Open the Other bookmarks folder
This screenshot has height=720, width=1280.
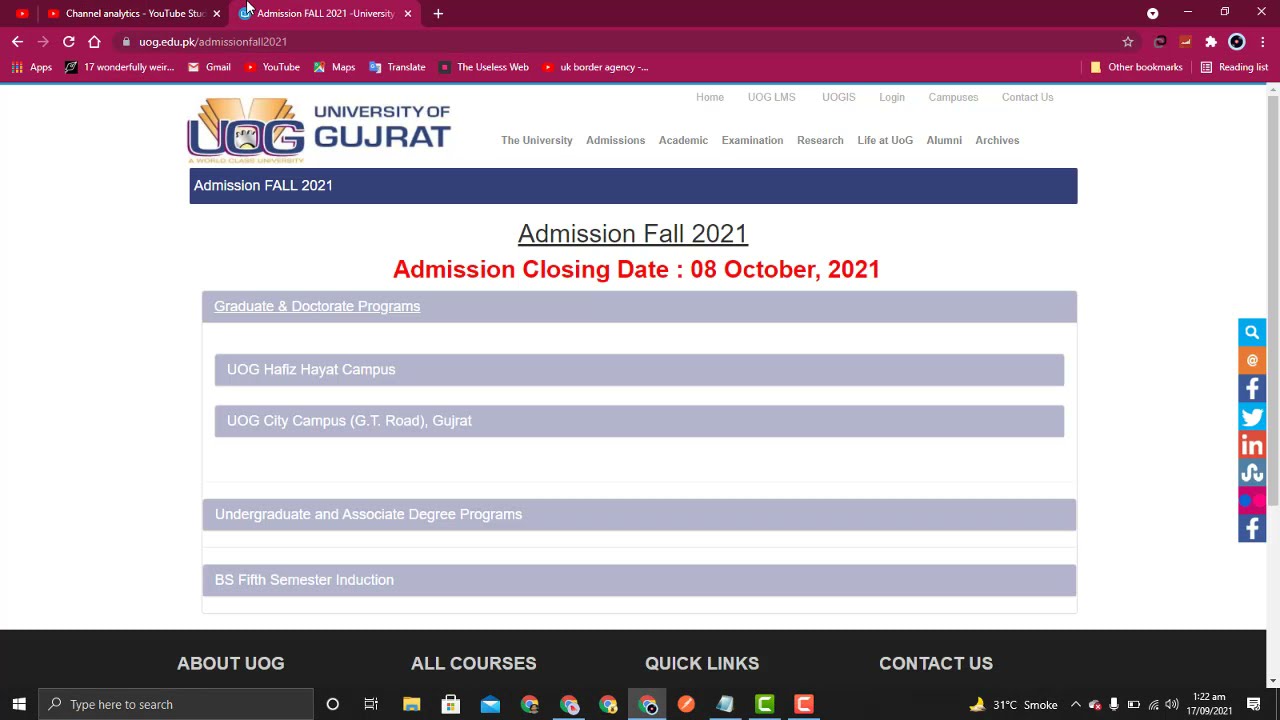(1136, 67)
